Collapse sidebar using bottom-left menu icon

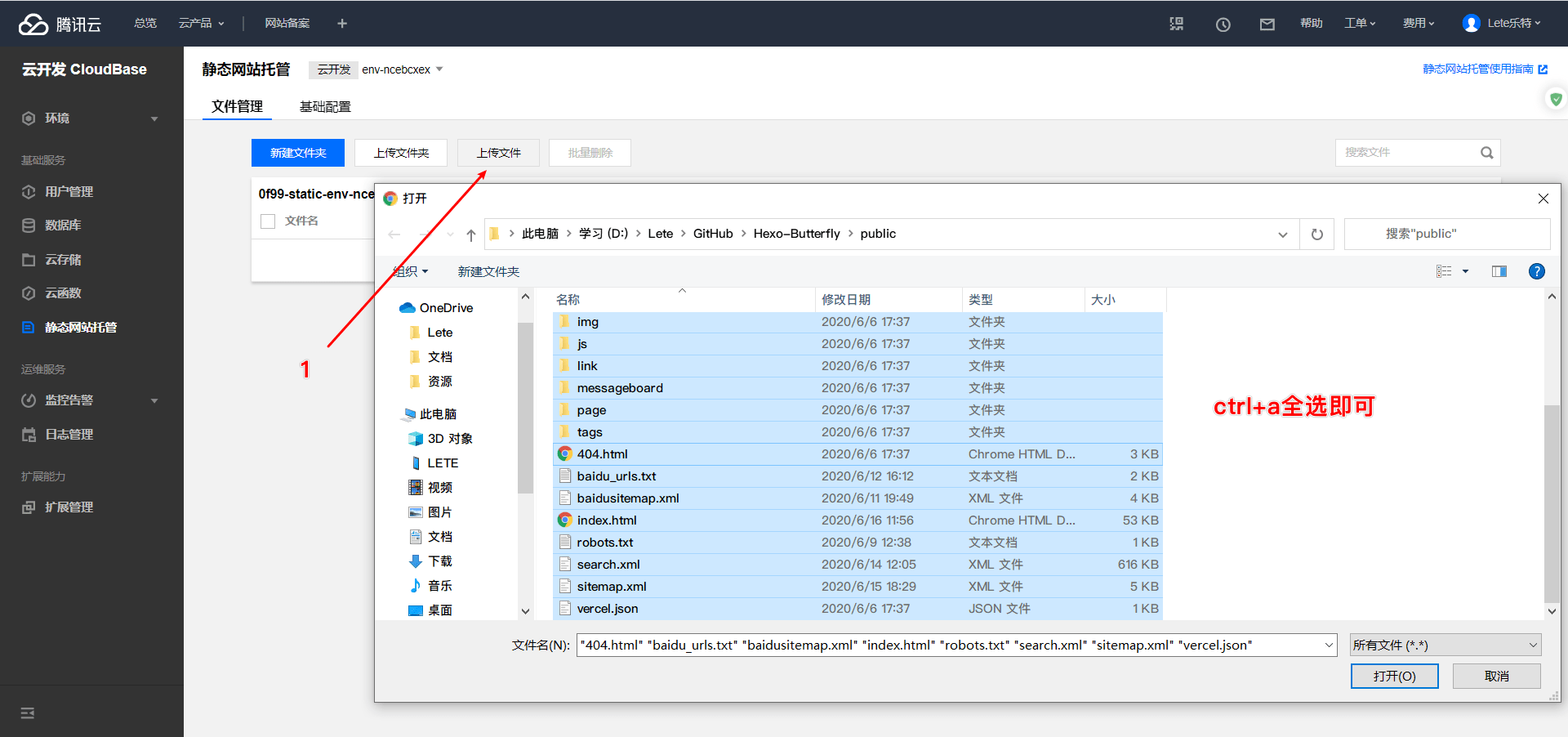(x=28, y=713)
